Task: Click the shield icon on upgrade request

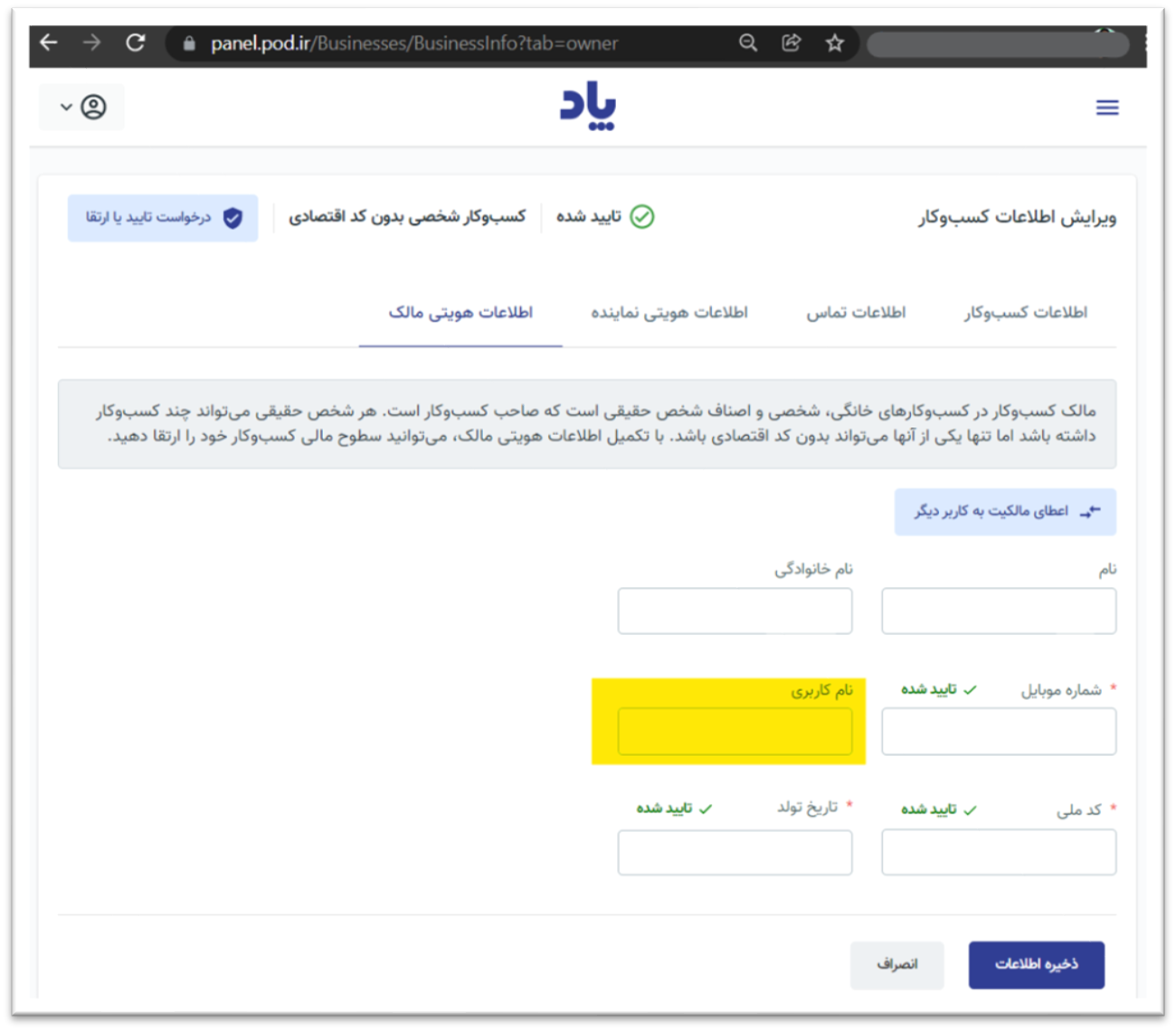Action: pos(232,218)
